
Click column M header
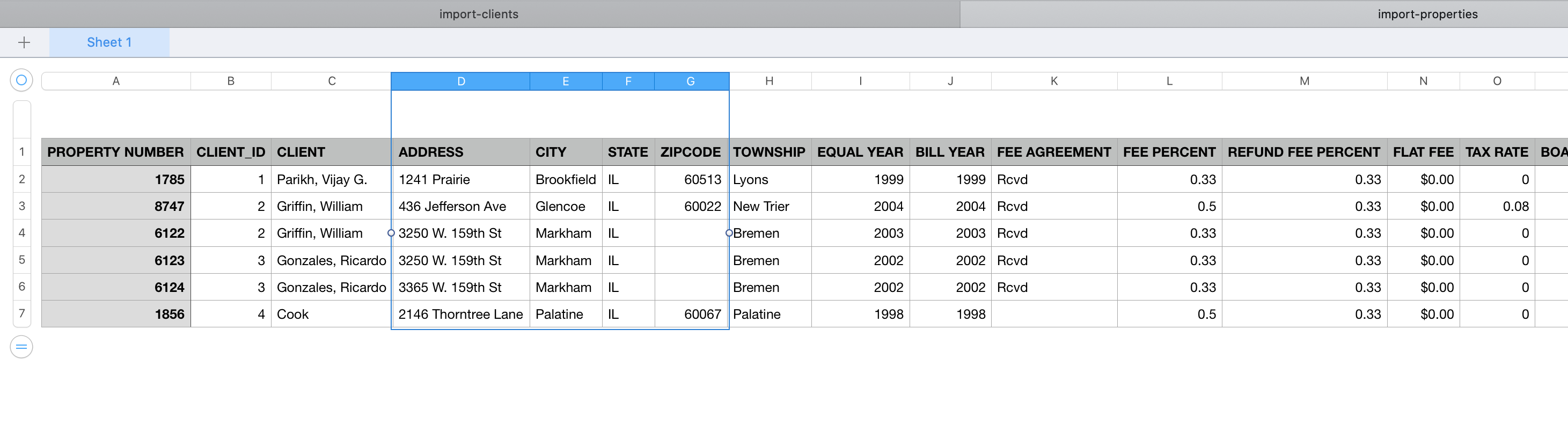coord(1304,81)
